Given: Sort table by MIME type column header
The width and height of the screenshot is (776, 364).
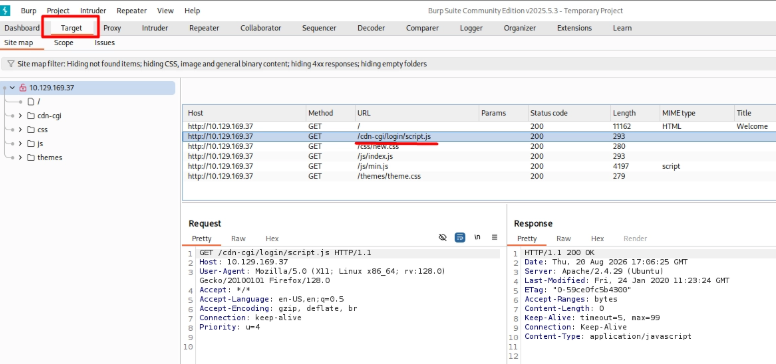Looking at the screenshot, I should pyautogui.click(x=696, y=113).
